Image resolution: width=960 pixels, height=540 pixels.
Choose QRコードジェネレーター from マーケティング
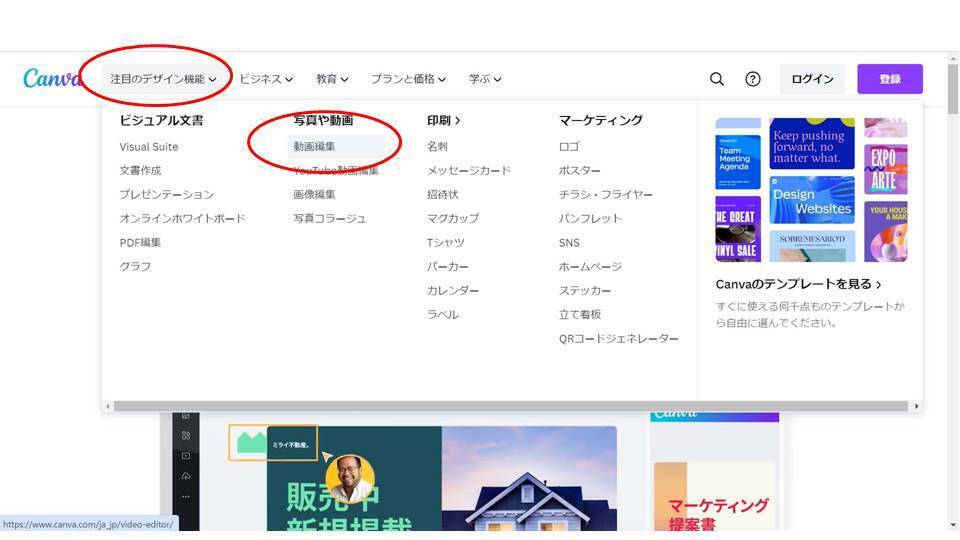point(618,339)
